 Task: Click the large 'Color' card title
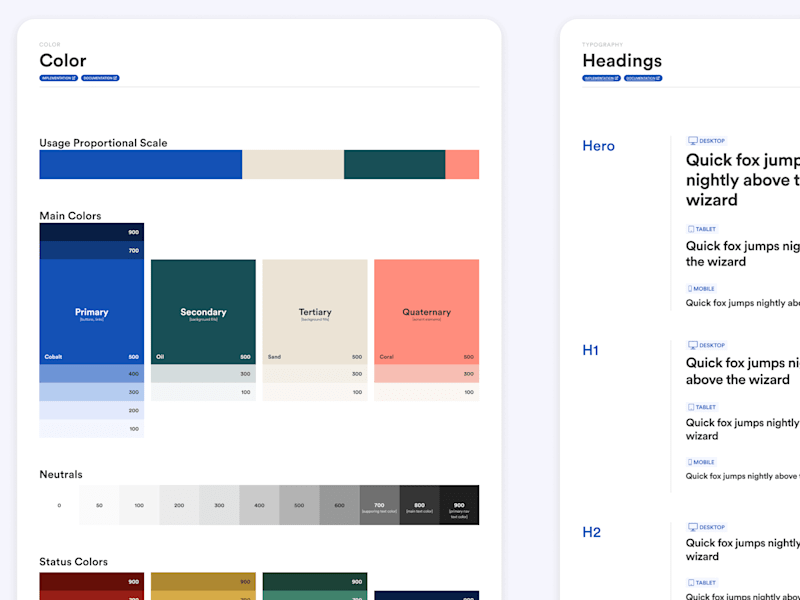(x=63, y=60)
